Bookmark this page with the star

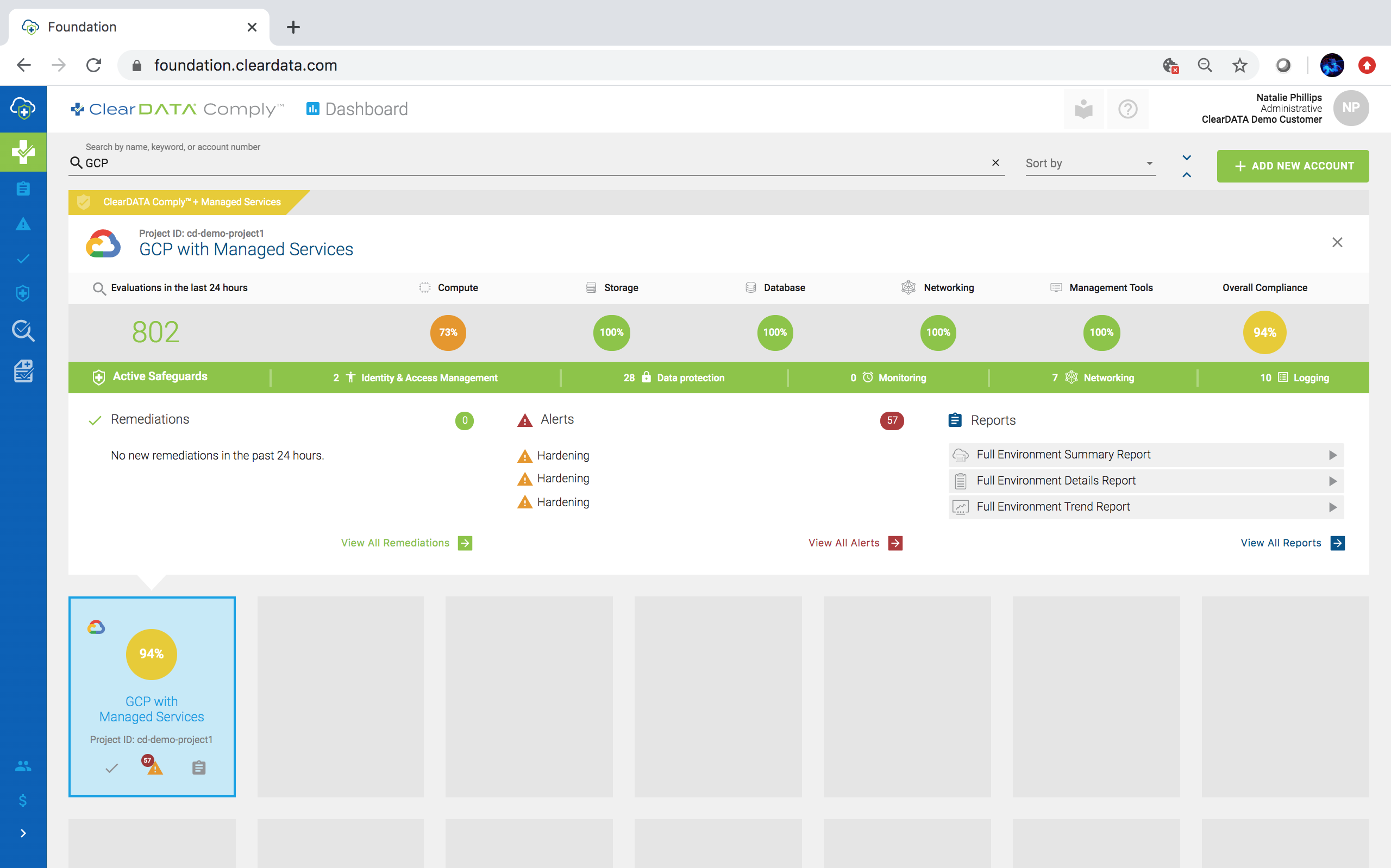point(1239,65)
